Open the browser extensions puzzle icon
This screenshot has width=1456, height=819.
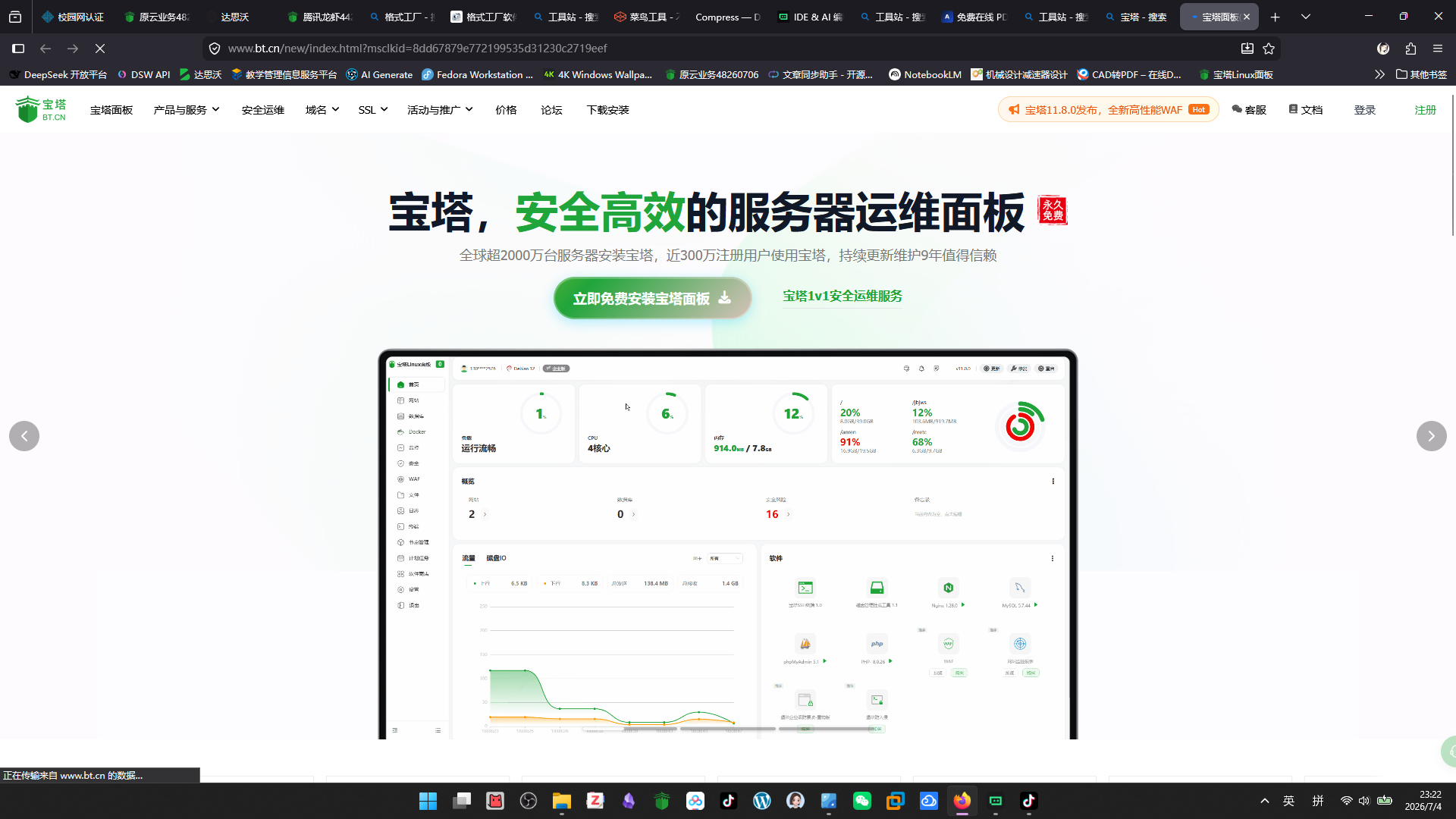pos(1410,49)
